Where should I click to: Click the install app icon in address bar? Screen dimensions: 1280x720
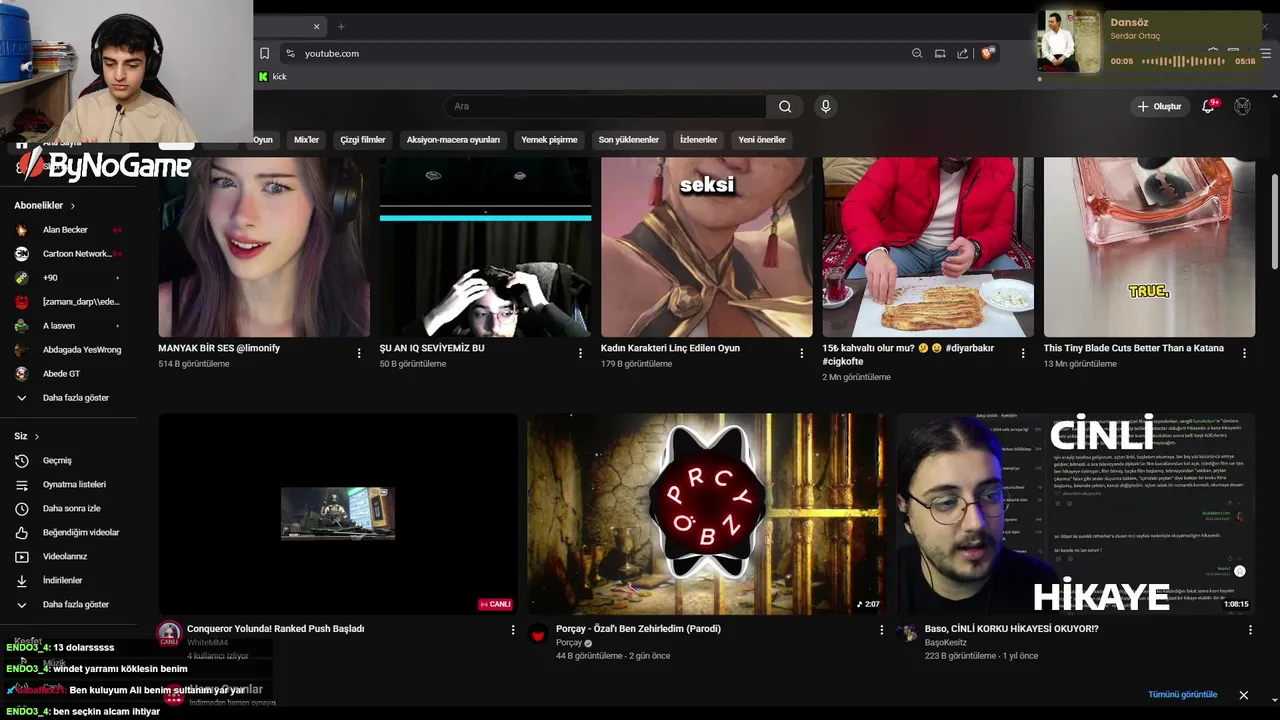tap(940, 53)
